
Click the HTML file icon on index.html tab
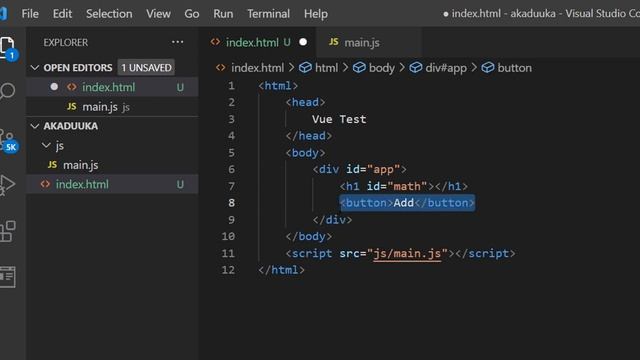pos(215,42)
